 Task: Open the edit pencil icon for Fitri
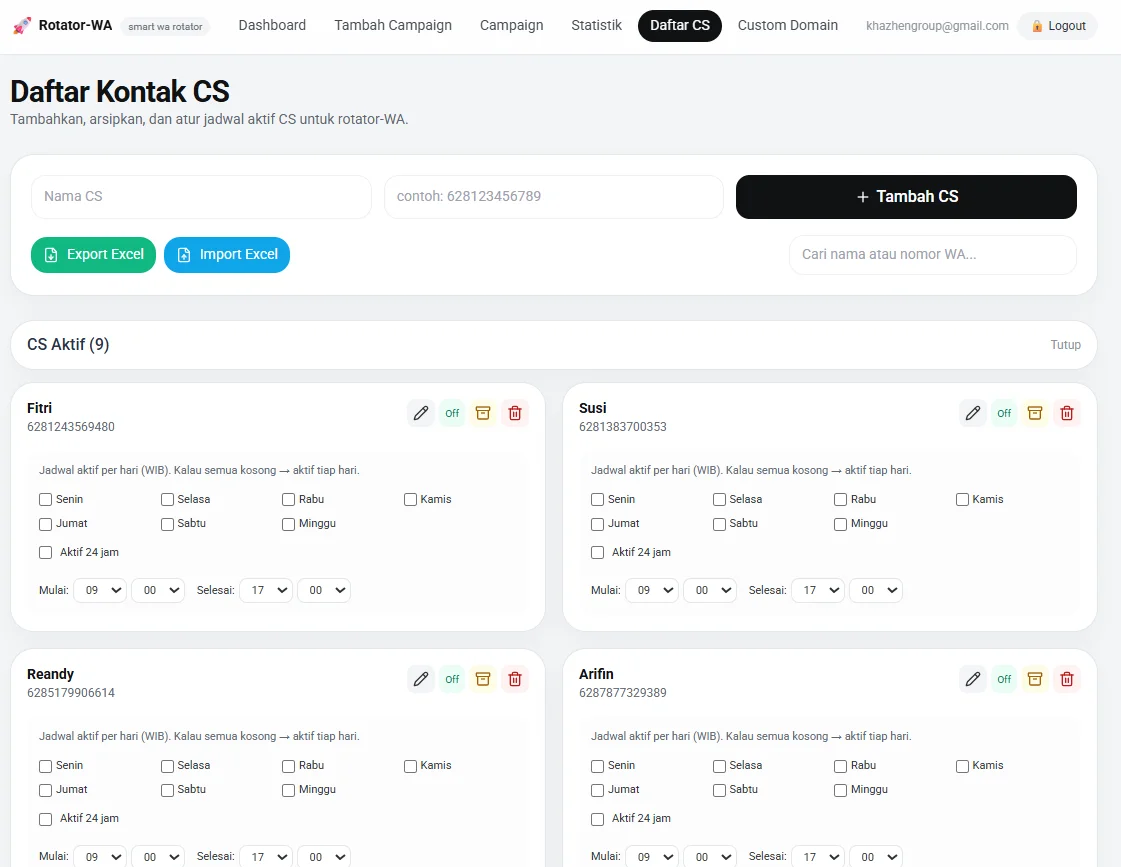click(x=420, y=413)
